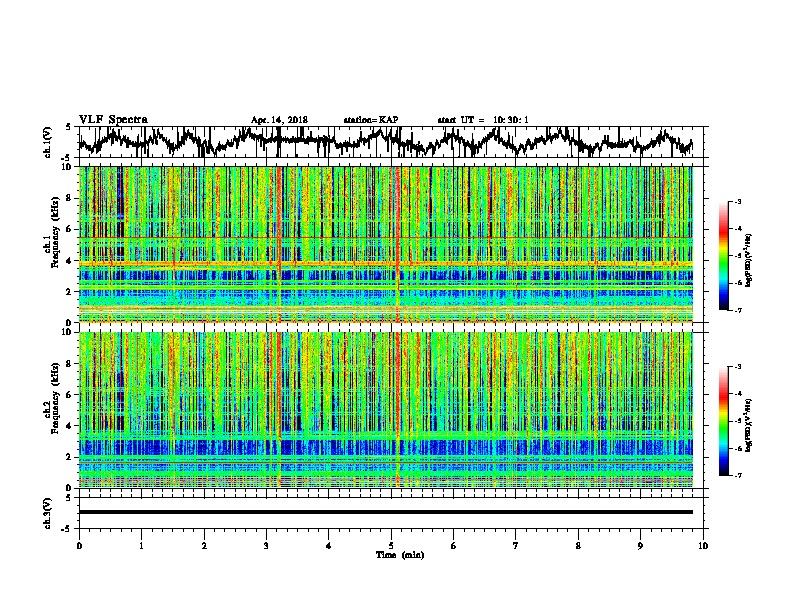Click the "9" tick on the time axis

pos(640,546)
